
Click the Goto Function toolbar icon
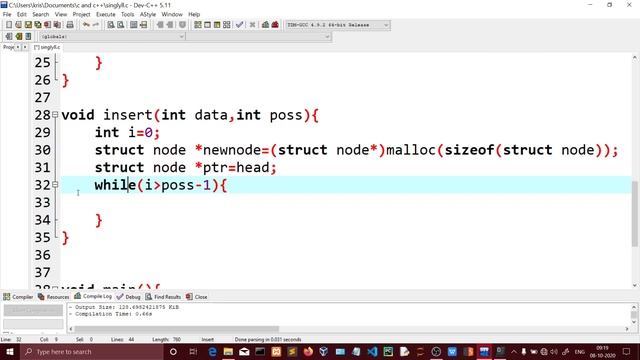[x=133, y=25]
